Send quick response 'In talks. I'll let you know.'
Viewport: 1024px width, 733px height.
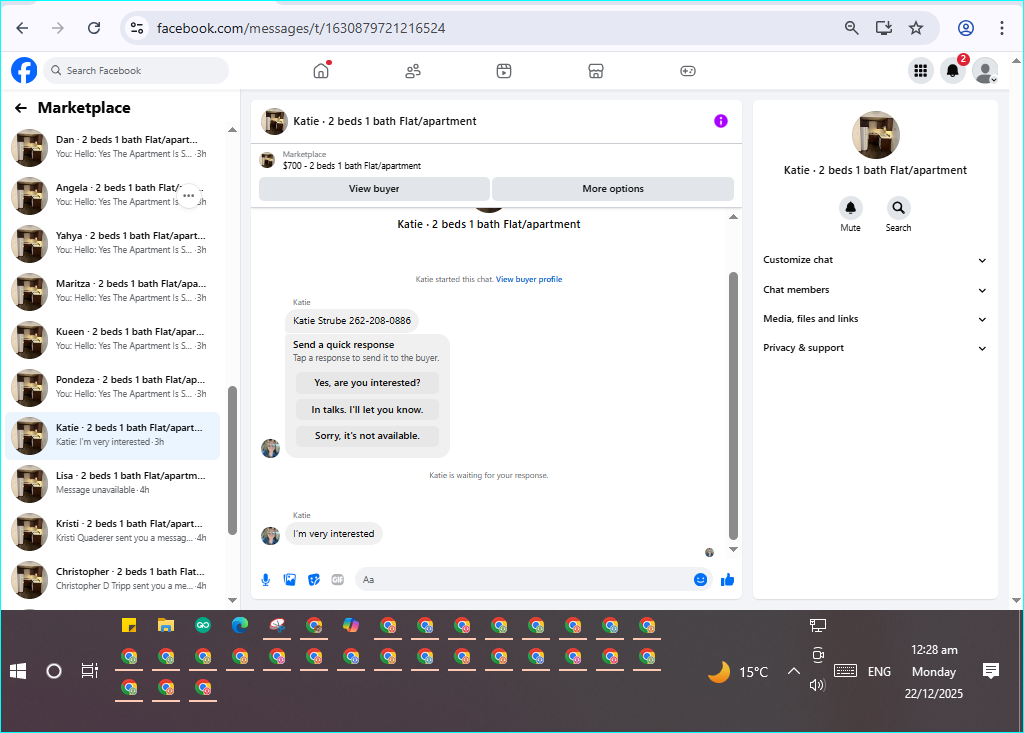[367, 410]
